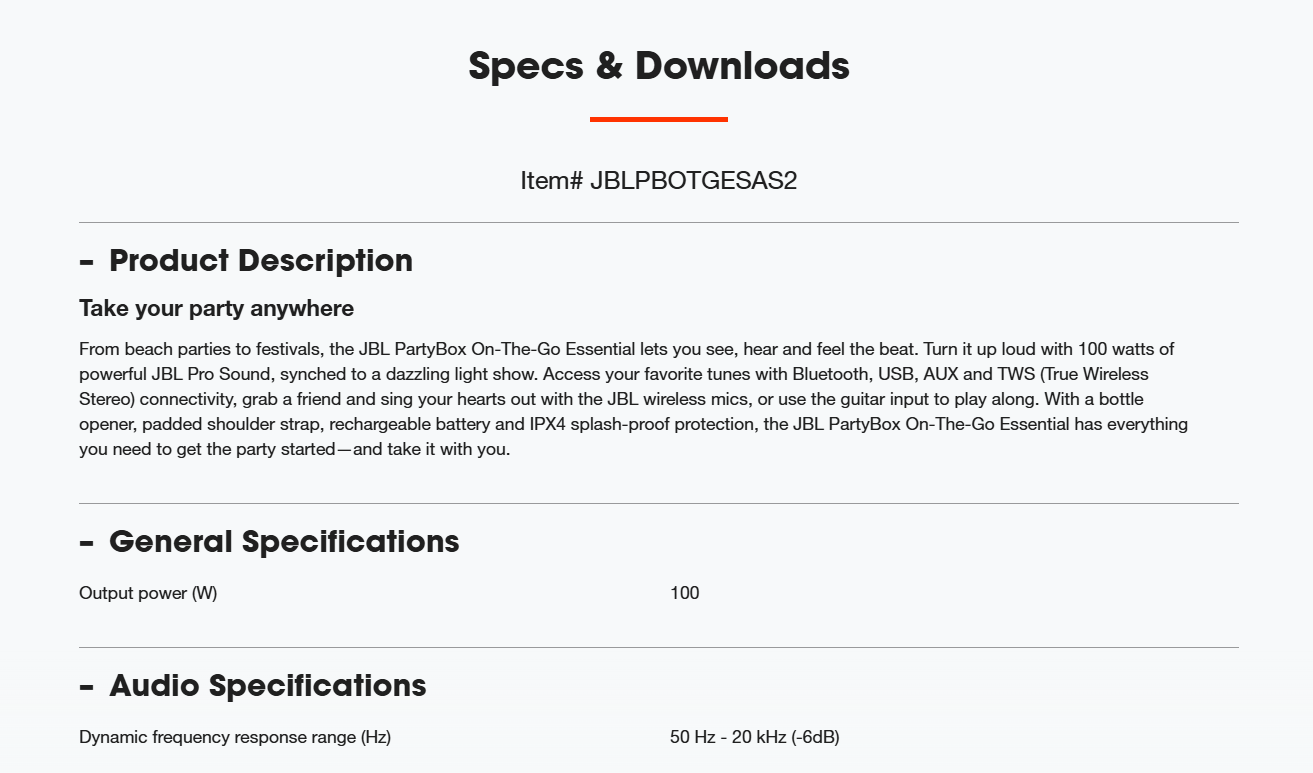Click the divider line above Product Description
This screenshot has height=773, width=1313.
tap(658, 222)
